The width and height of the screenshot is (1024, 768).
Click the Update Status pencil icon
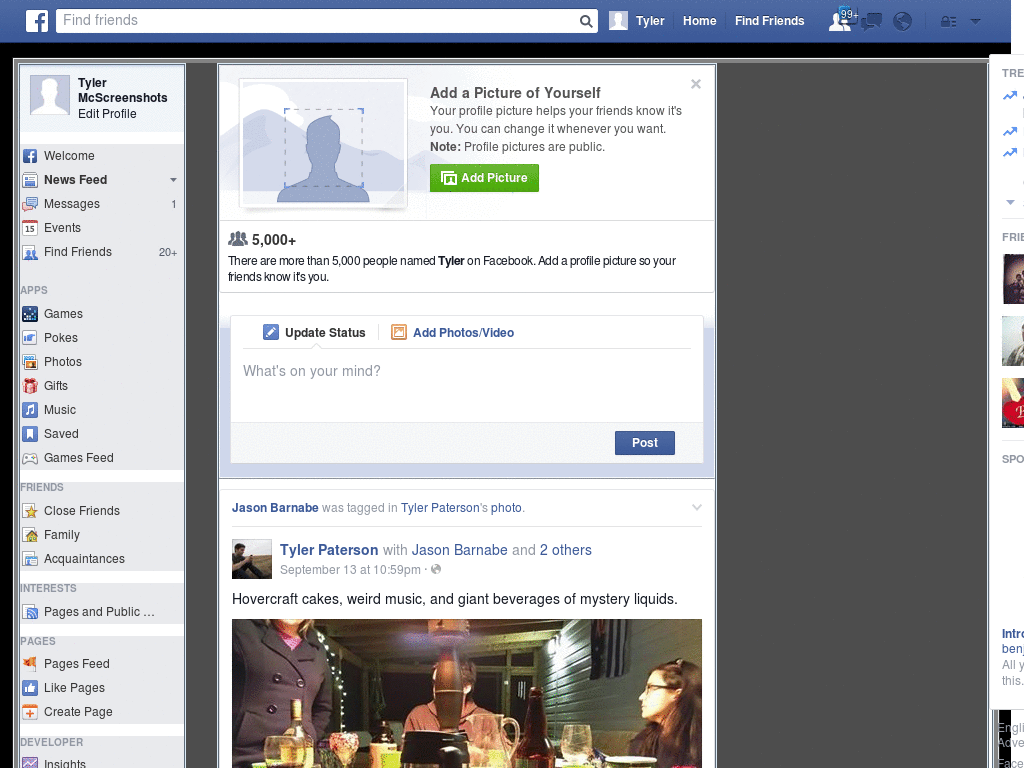(x=270, y=332)
